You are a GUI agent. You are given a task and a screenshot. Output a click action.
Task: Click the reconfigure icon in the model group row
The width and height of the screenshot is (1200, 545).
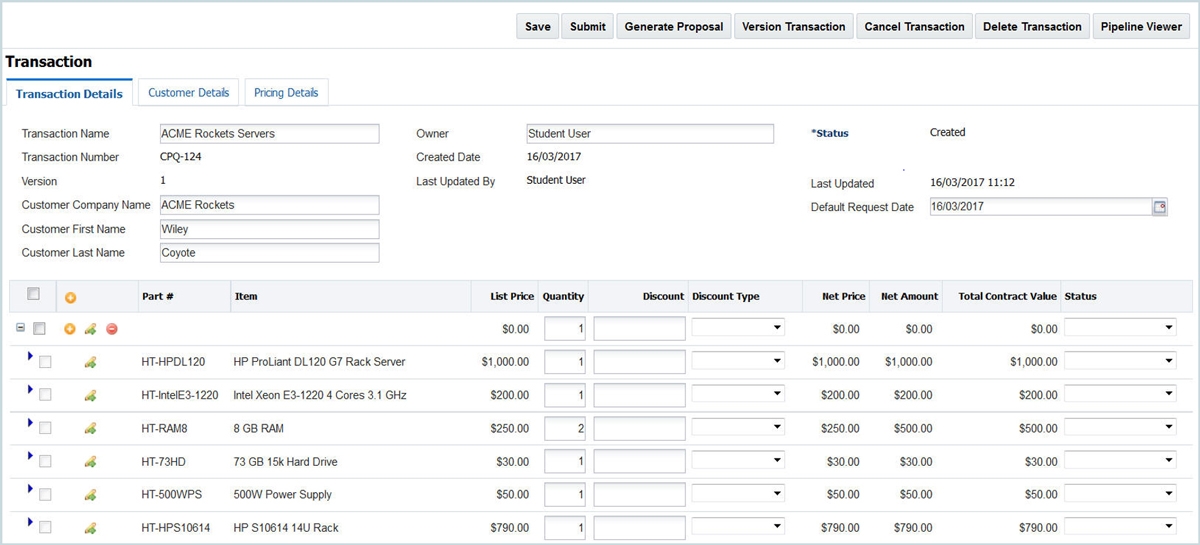[90, 328]
